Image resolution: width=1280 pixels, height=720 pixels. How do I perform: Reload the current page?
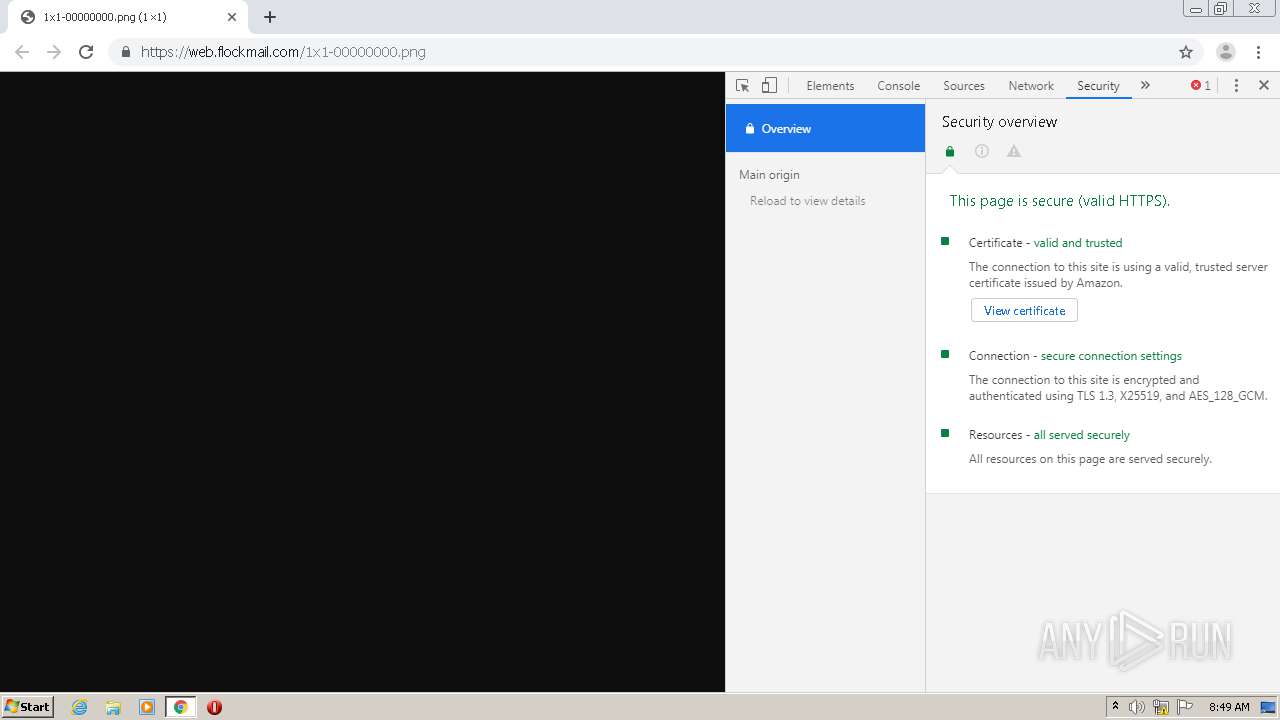(x=86, y=52)
